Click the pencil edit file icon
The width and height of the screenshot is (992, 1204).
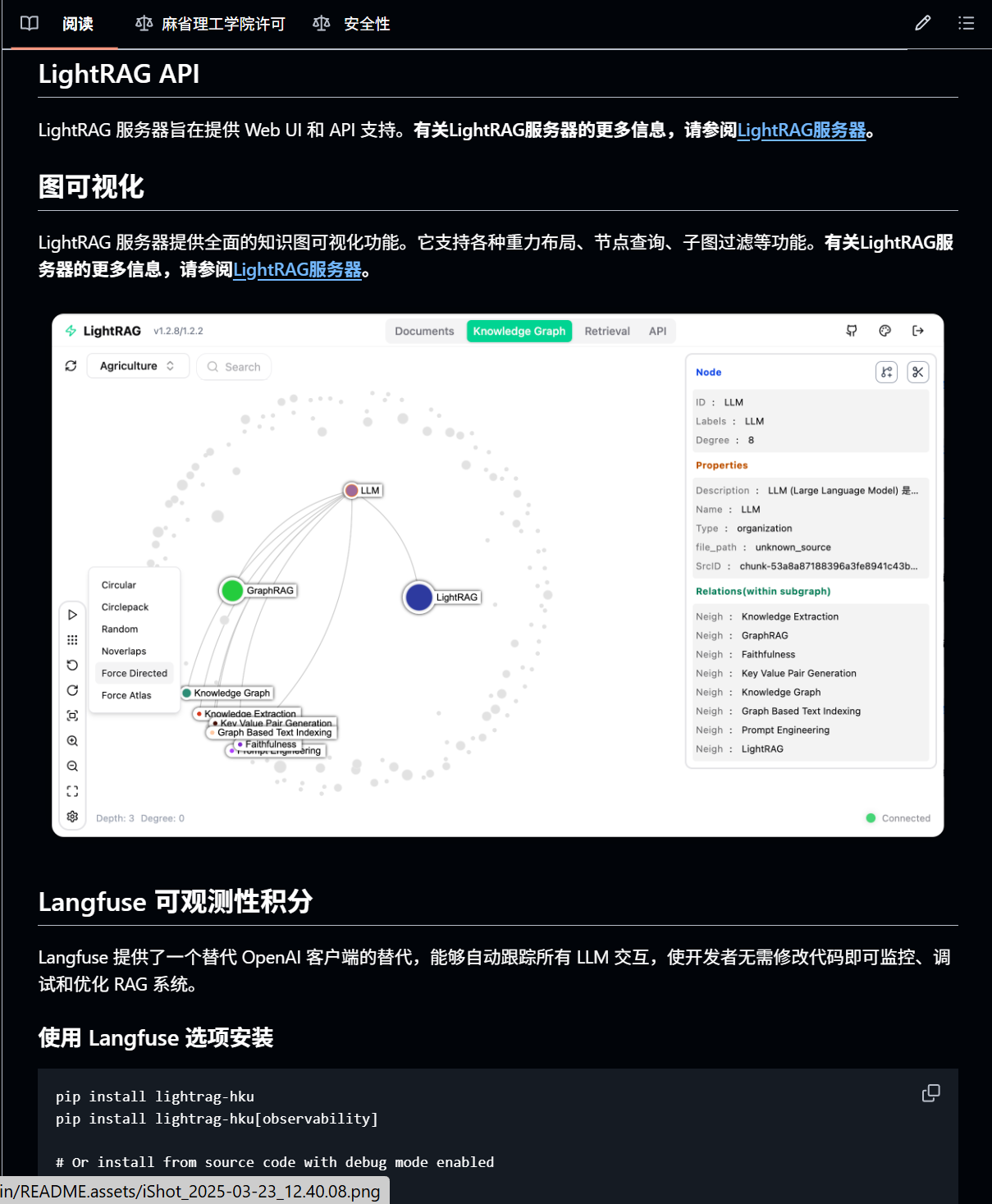click(x=923, y=23)
